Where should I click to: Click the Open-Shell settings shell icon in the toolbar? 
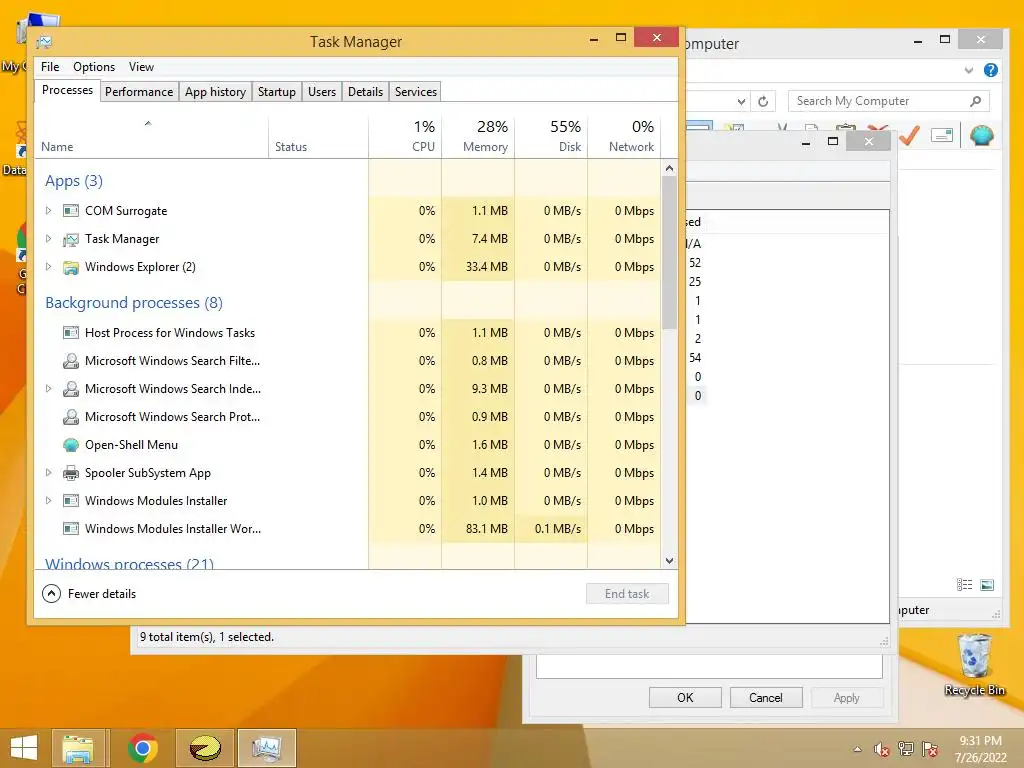(x=982, y=135)
